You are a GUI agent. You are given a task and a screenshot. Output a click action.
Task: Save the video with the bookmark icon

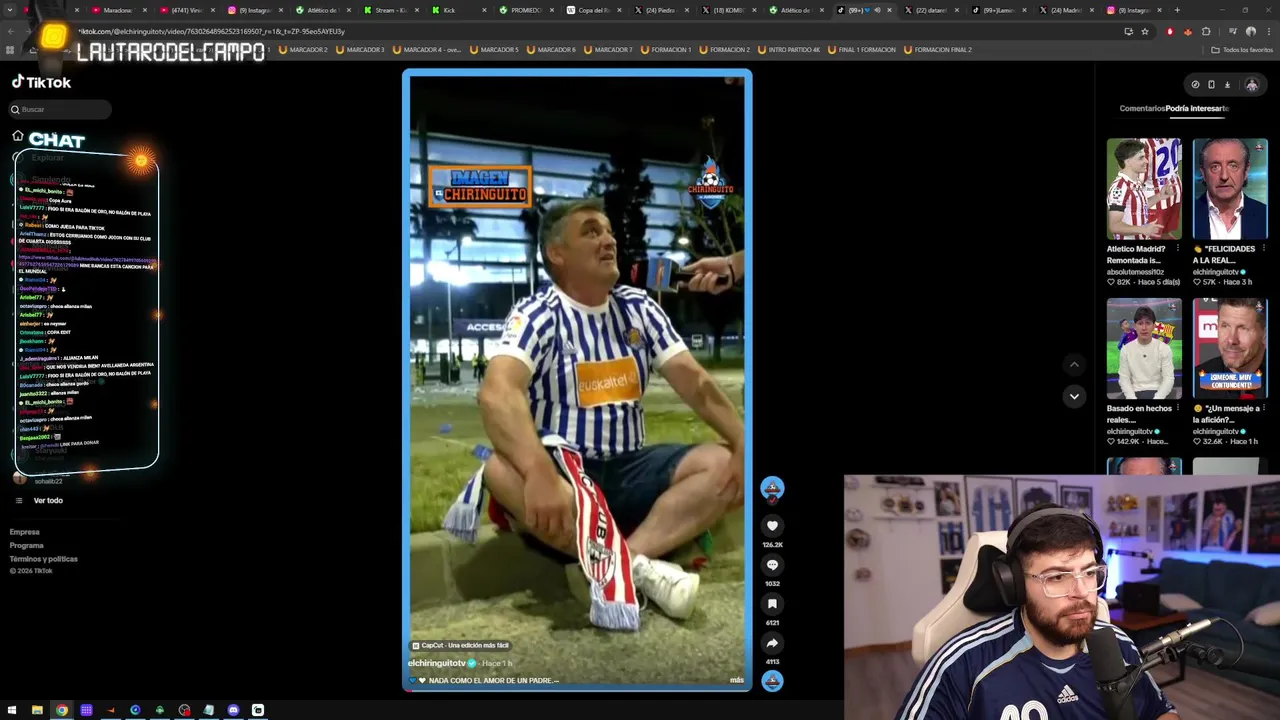click(772, 603)
